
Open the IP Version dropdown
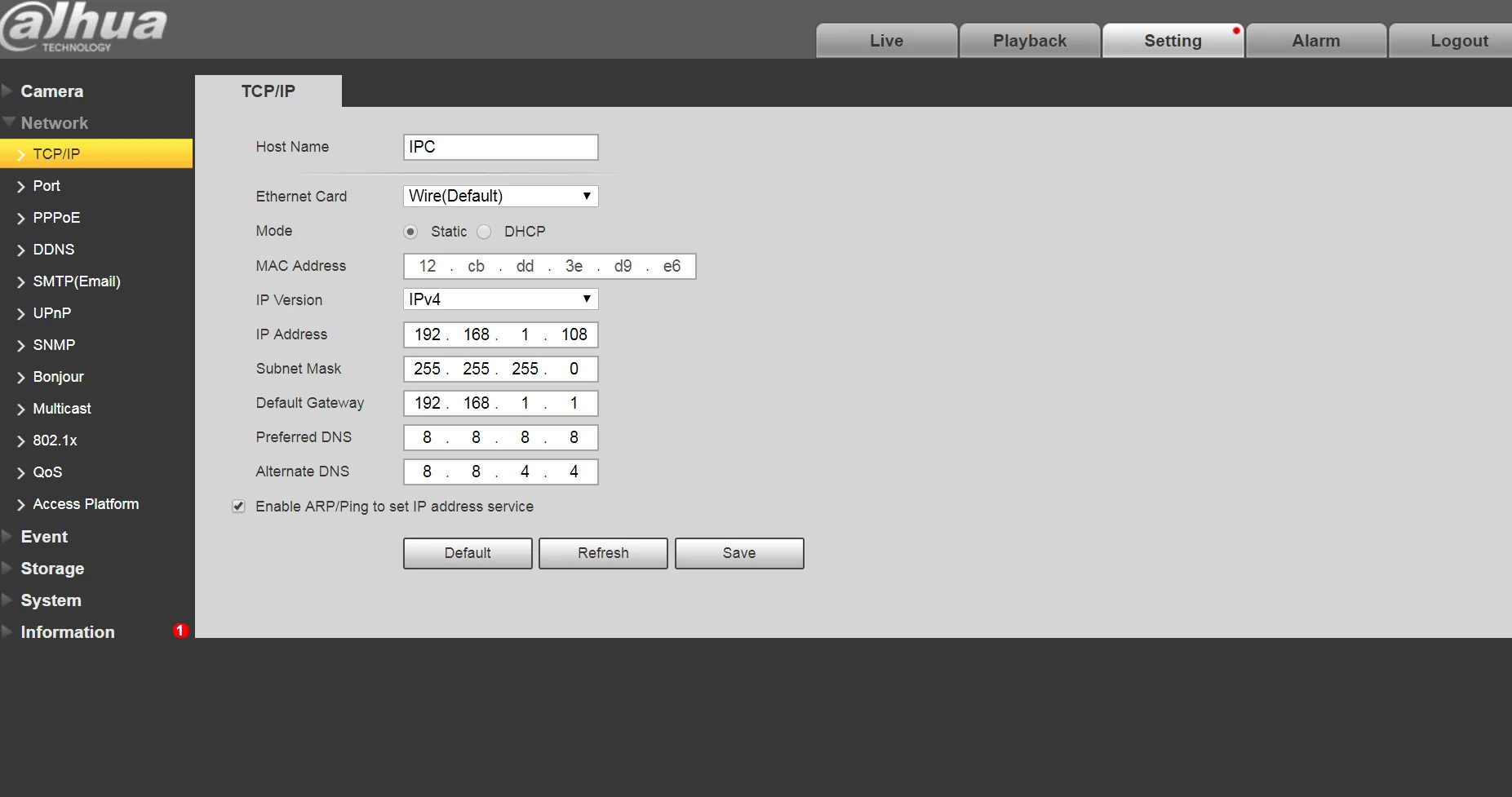500,299
